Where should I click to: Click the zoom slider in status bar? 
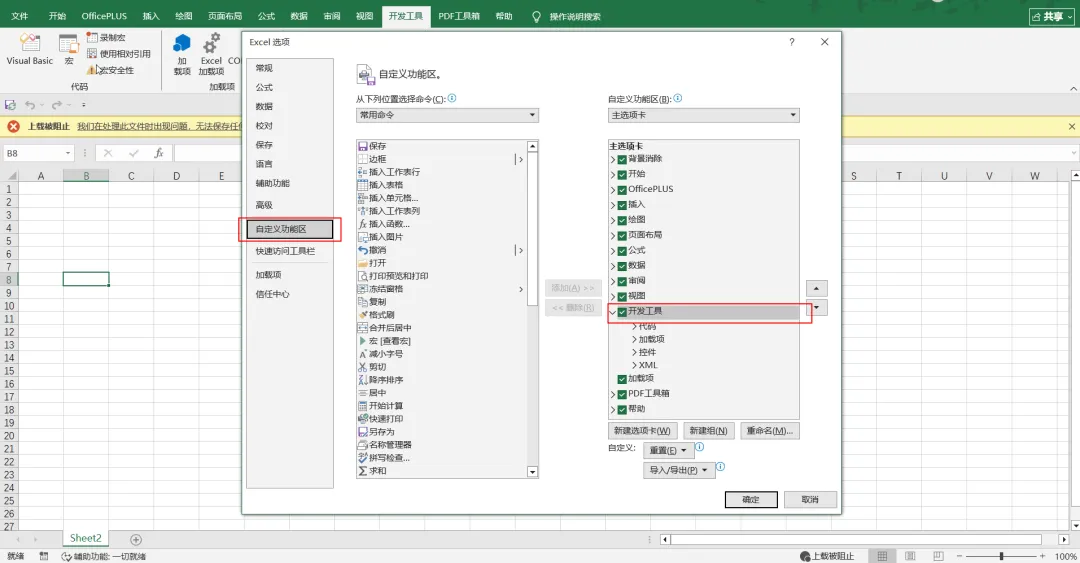coord(1001,555)
